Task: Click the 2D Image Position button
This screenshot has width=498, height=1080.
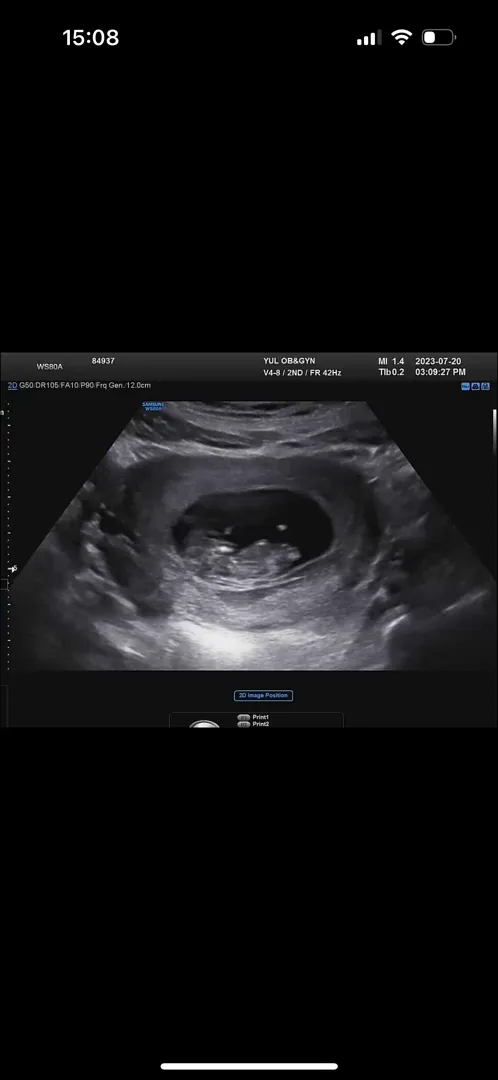Action: tap(263, 696)
